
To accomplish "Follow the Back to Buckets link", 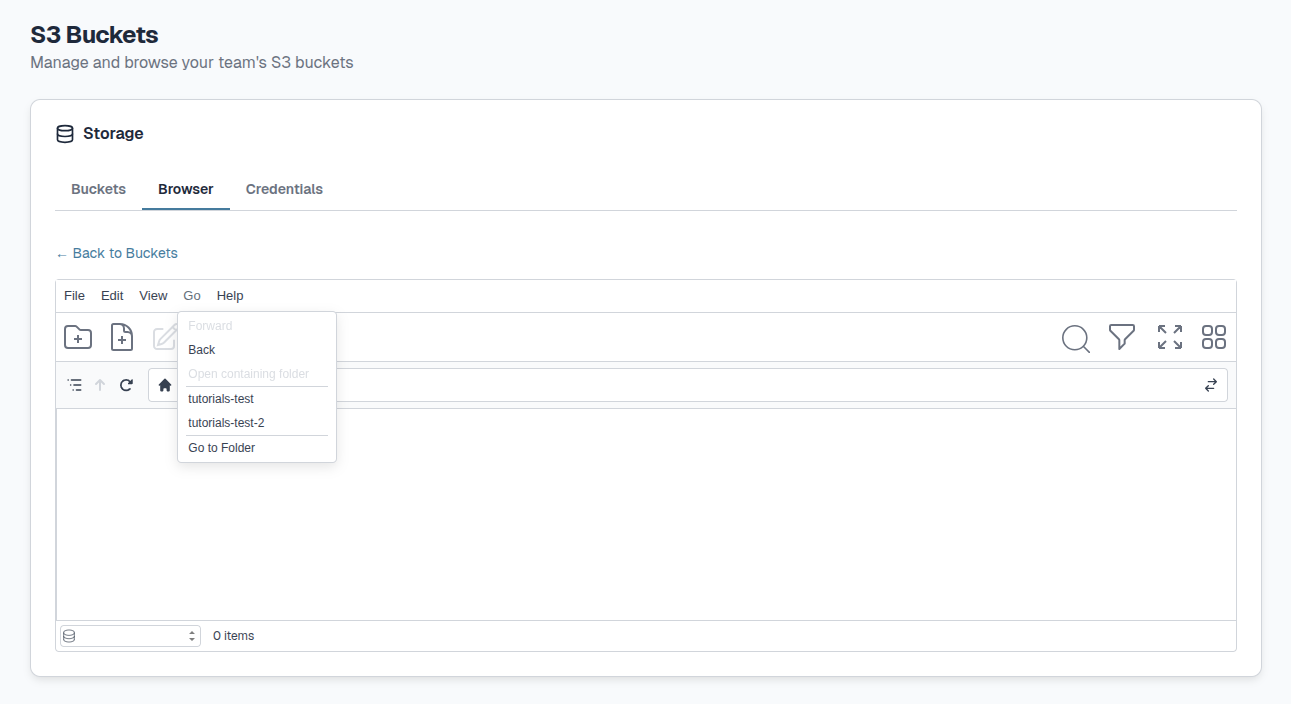I will coord(117,253).
